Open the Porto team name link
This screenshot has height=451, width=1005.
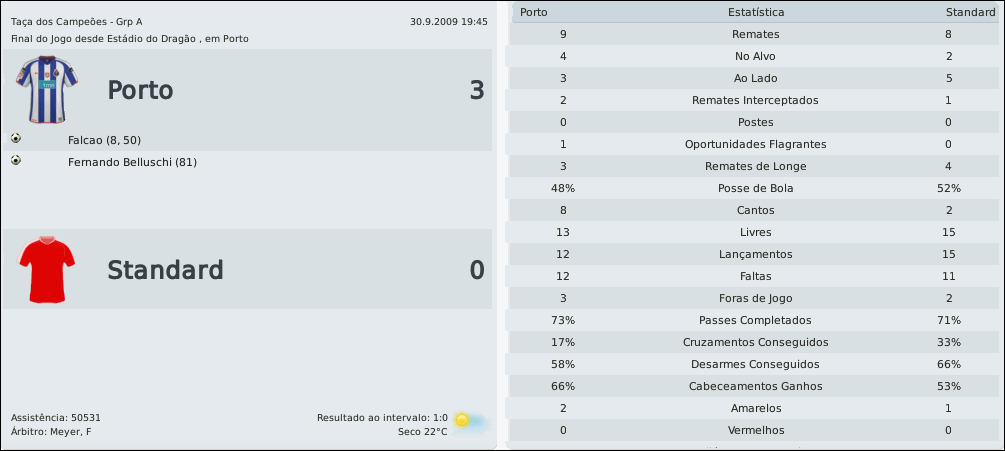pyautogui.click(x=140, y=91)
